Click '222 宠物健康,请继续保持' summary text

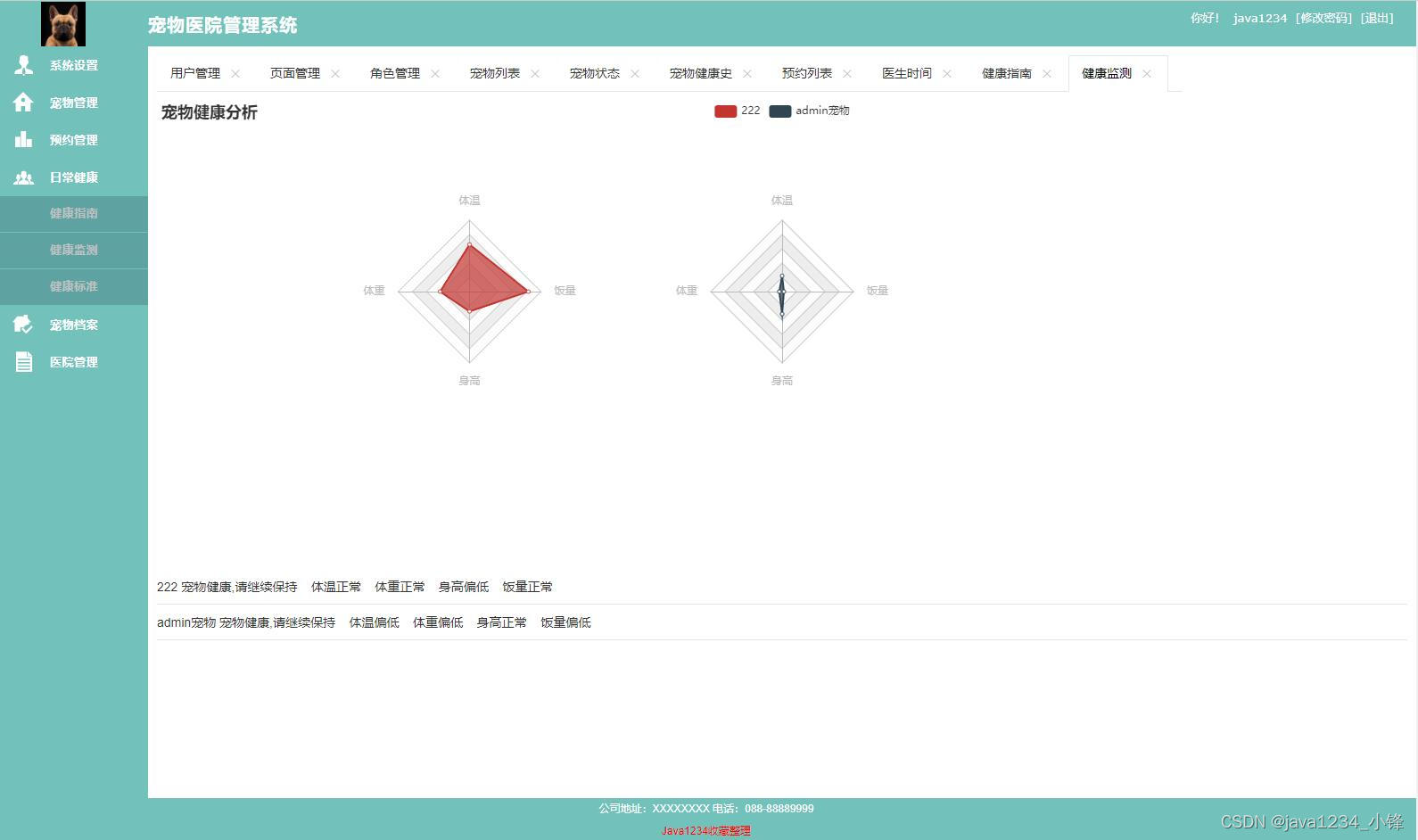point(227,587)
